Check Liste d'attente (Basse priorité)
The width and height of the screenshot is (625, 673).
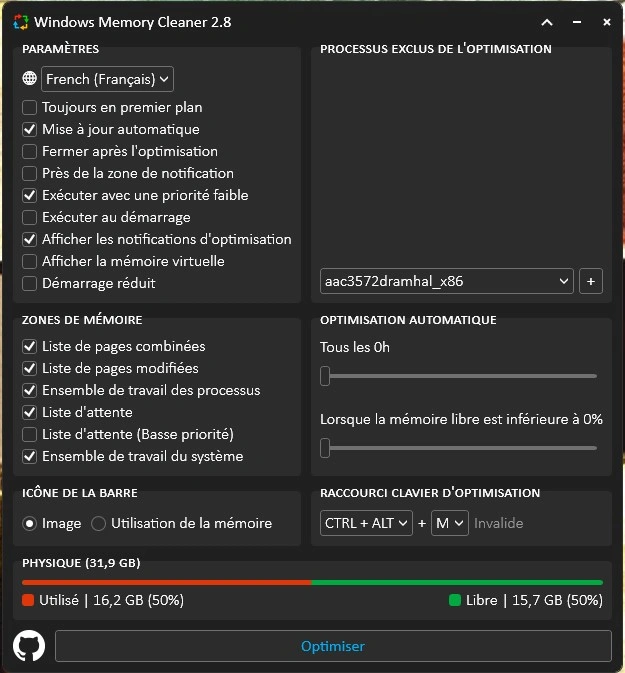click(x=30, y=434)
